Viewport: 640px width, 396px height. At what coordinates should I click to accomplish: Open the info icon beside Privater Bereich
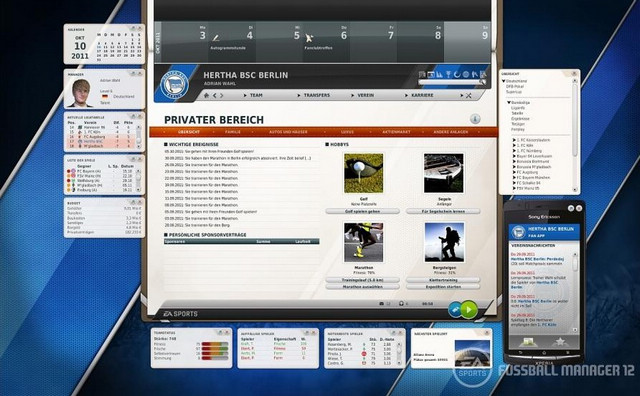475,119
